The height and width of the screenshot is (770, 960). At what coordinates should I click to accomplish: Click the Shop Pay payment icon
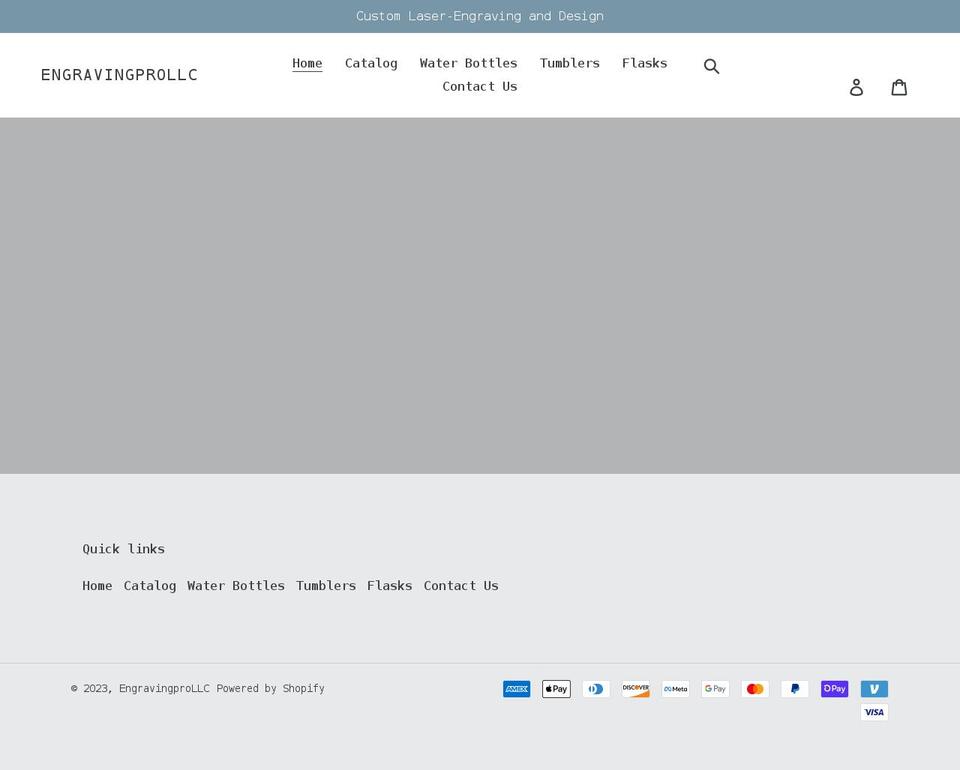pos(834,689)
